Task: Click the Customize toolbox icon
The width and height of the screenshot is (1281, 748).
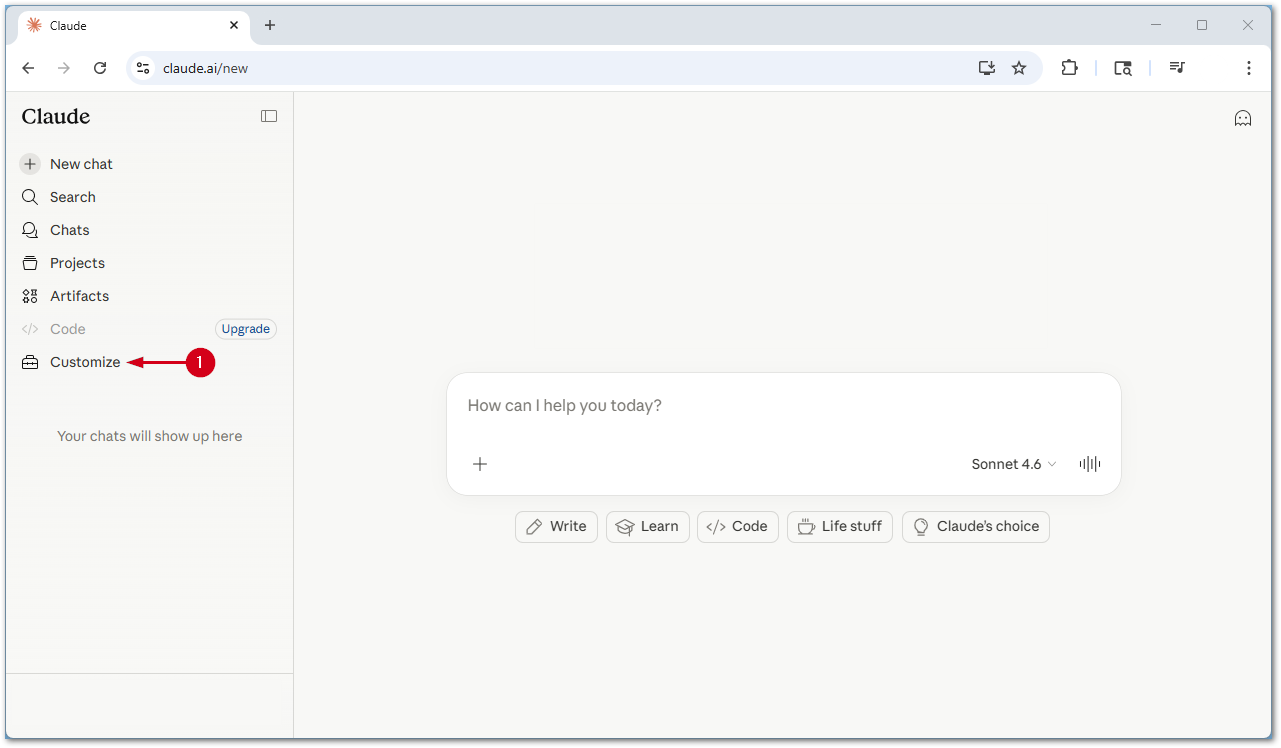Action: (x=30, y=362)
